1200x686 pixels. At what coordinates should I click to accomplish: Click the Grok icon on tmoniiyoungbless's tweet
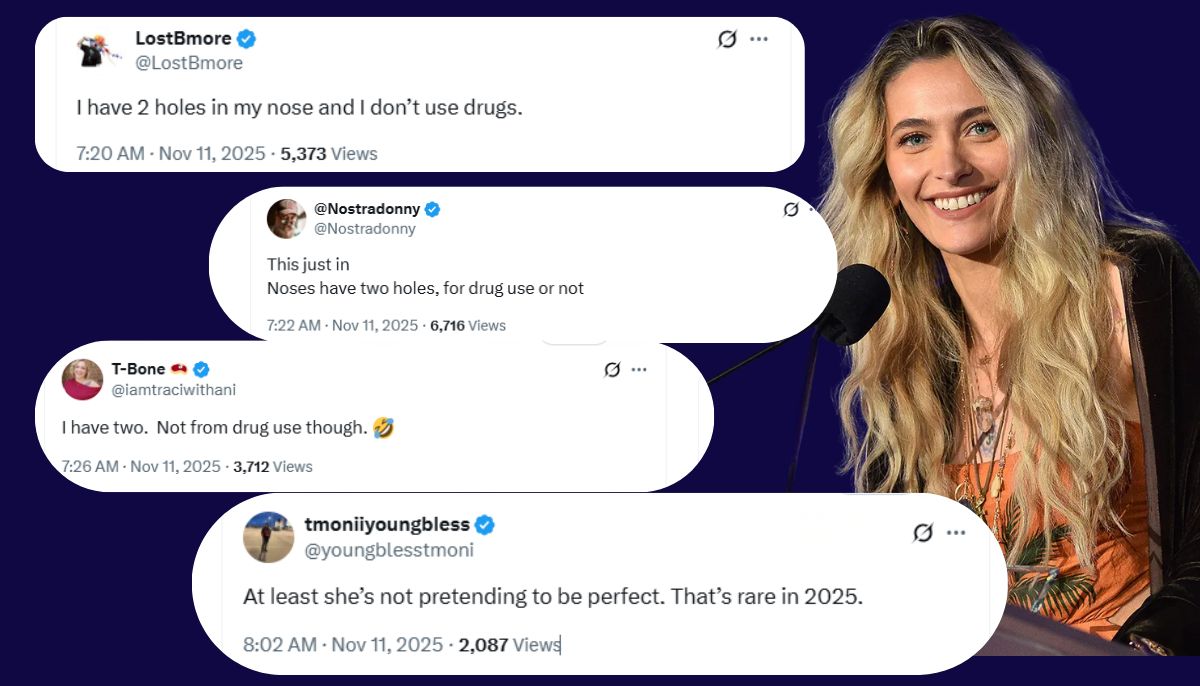click(923, 533)
